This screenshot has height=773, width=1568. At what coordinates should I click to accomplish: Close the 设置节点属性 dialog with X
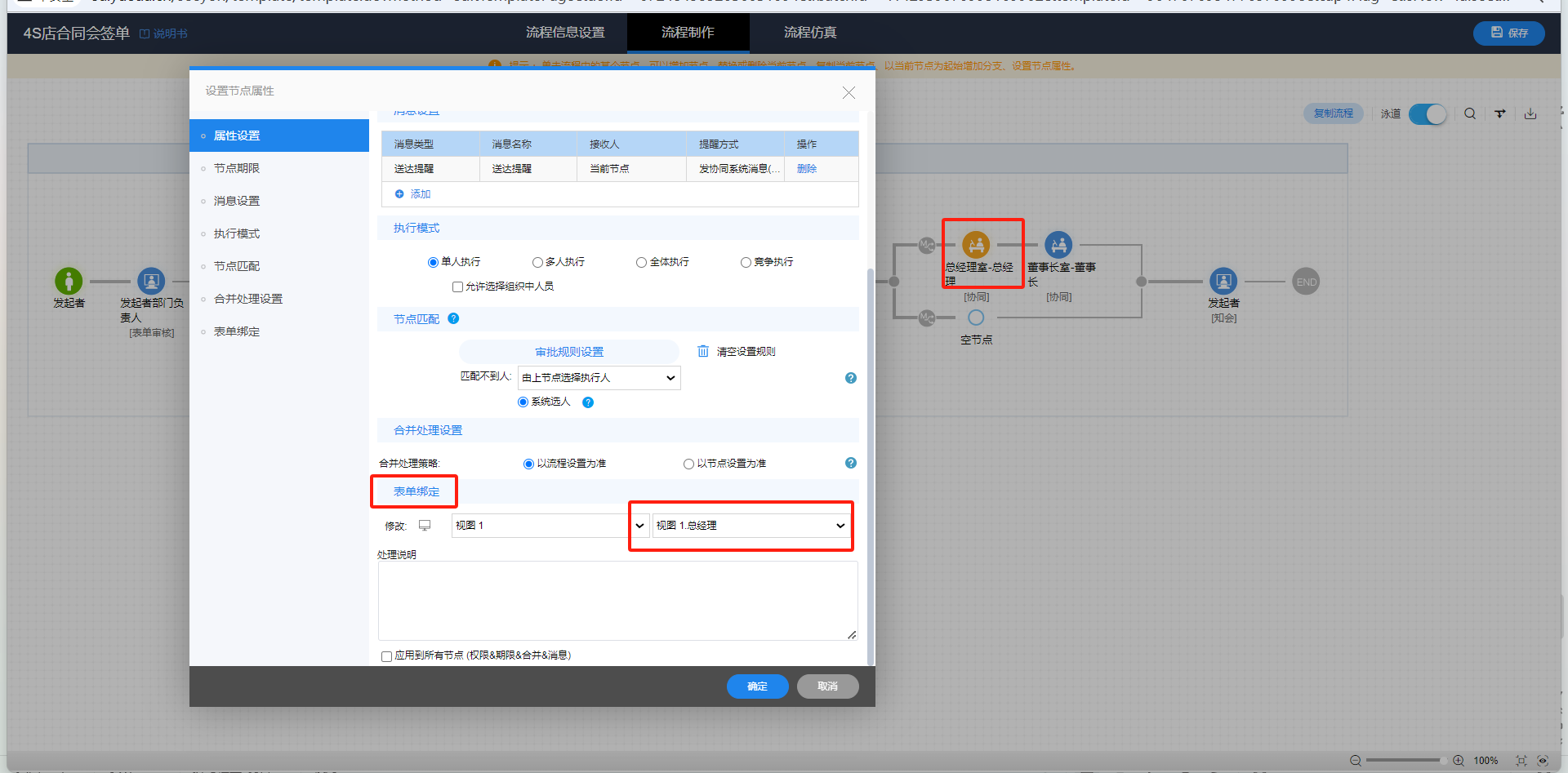coord(849,93)
